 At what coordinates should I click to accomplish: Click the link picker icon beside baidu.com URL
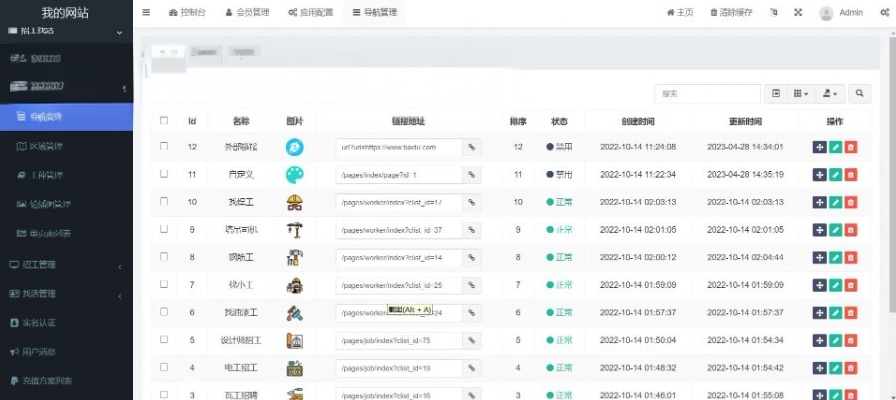point(471,147)
